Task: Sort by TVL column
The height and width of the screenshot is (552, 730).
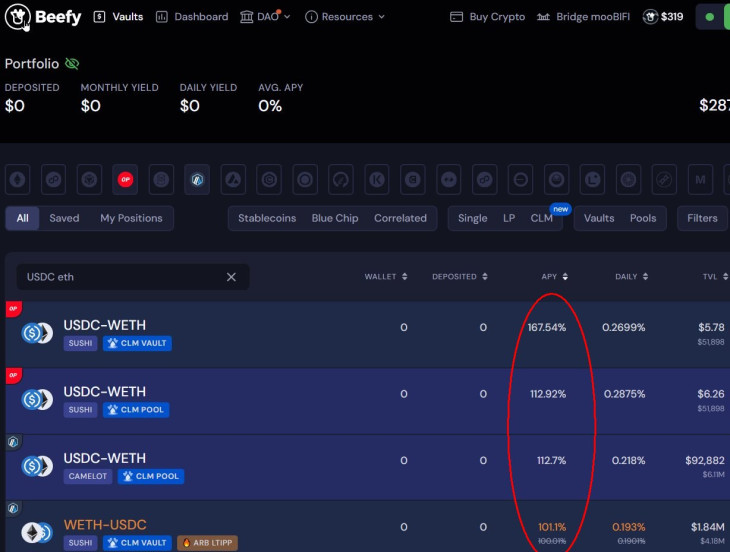Action: (715, 276)
